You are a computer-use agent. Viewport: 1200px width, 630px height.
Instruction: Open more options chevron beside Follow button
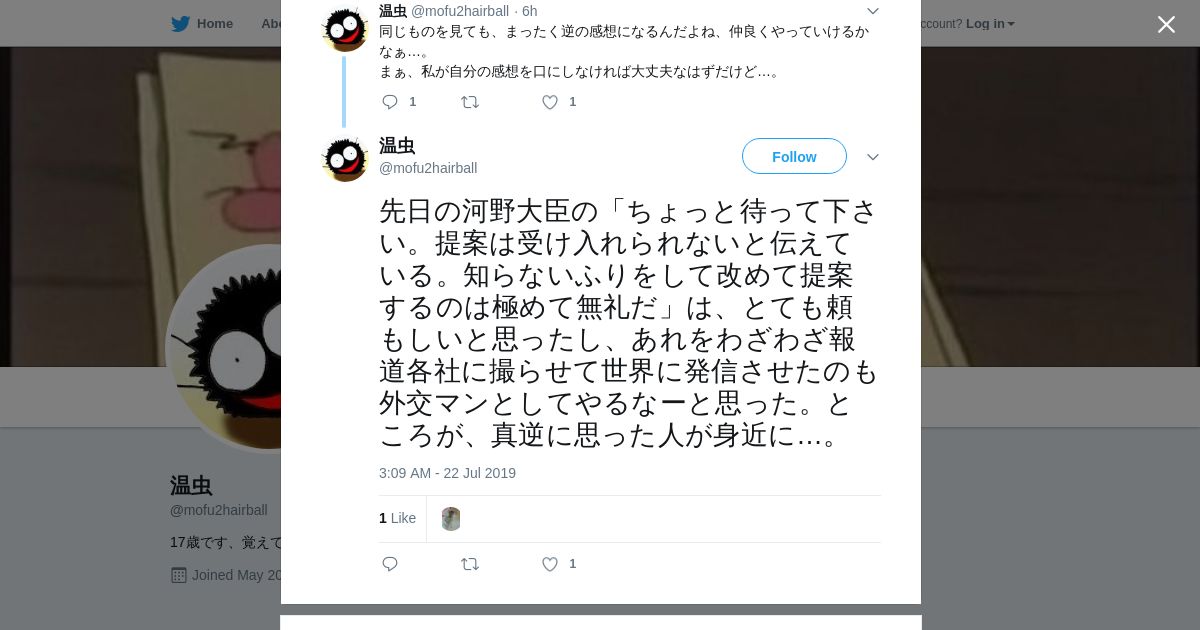tap(873, 157)
